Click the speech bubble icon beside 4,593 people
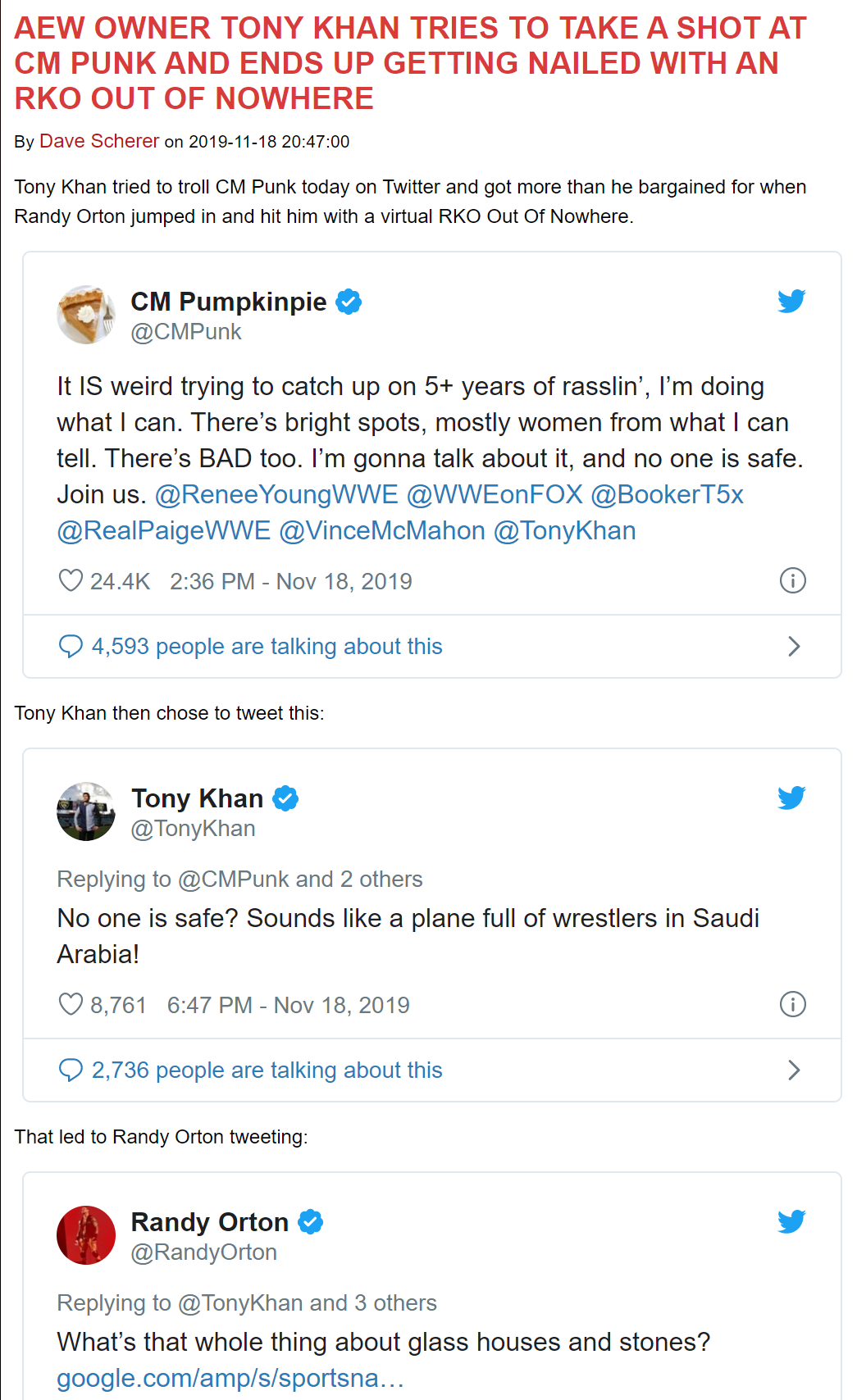Viewport: 857px width, 1400px height. click(x=71, y=647)
